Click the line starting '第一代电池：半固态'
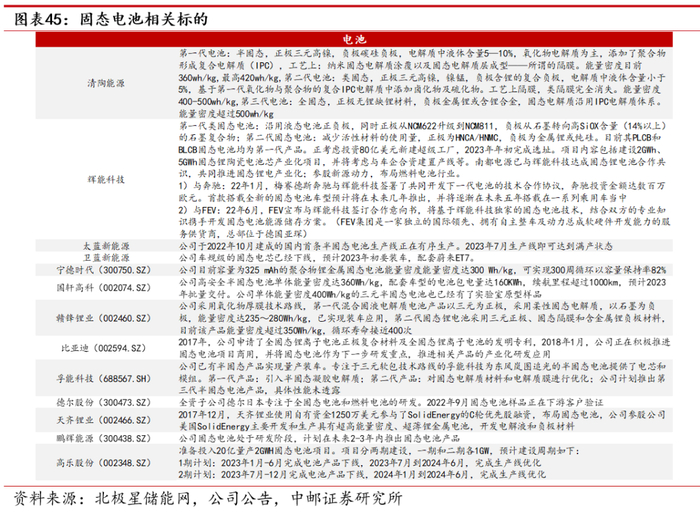This screenshot has width=700, height=517. [x=422, y=53]
